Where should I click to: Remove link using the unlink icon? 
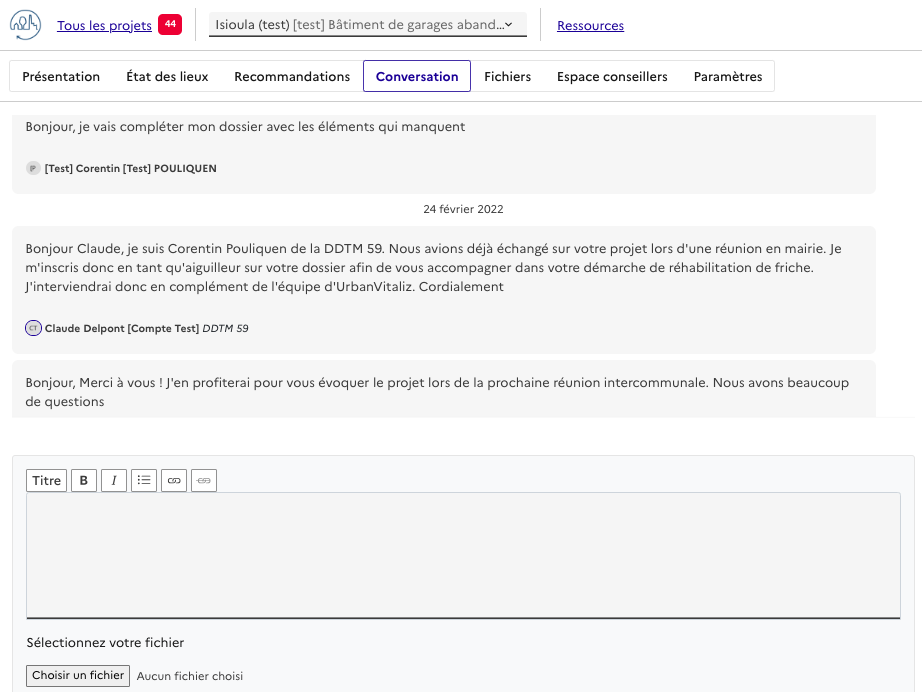[x=204, y=481]
